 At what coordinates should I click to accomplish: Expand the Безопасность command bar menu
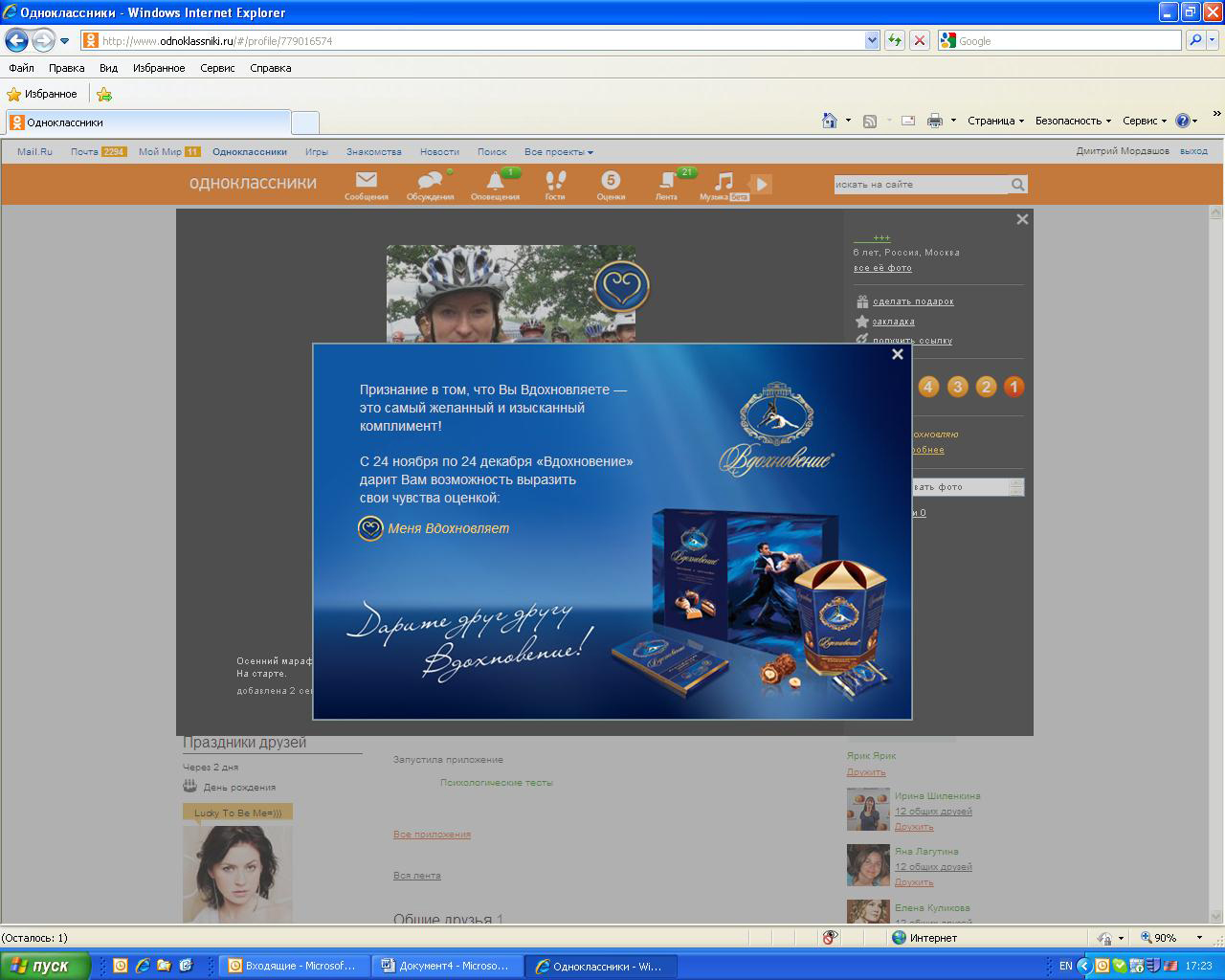[1073, 121]
